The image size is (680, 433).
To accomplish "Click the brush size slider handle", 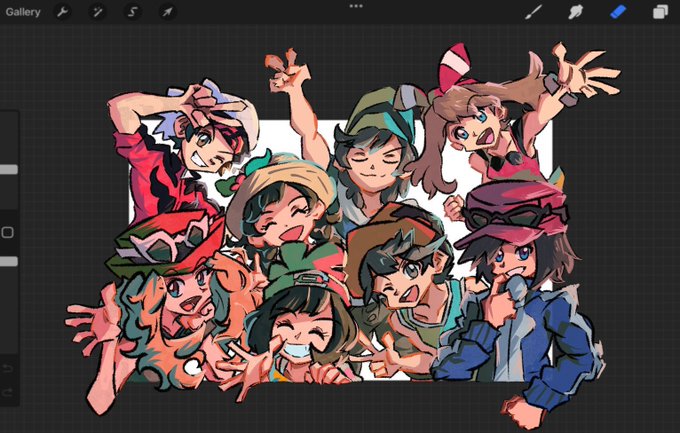I will click(x=9, y=169).
